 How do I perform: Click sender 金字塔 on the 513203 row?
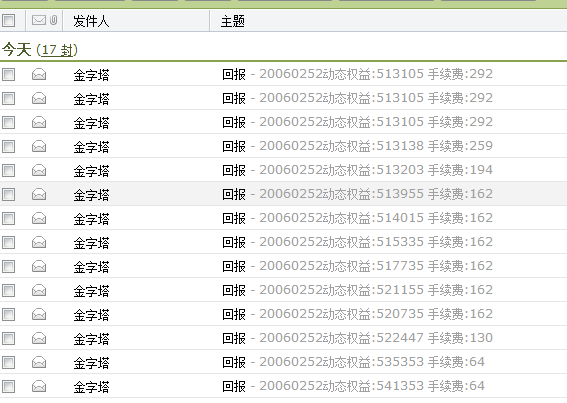tap(91, 171)
